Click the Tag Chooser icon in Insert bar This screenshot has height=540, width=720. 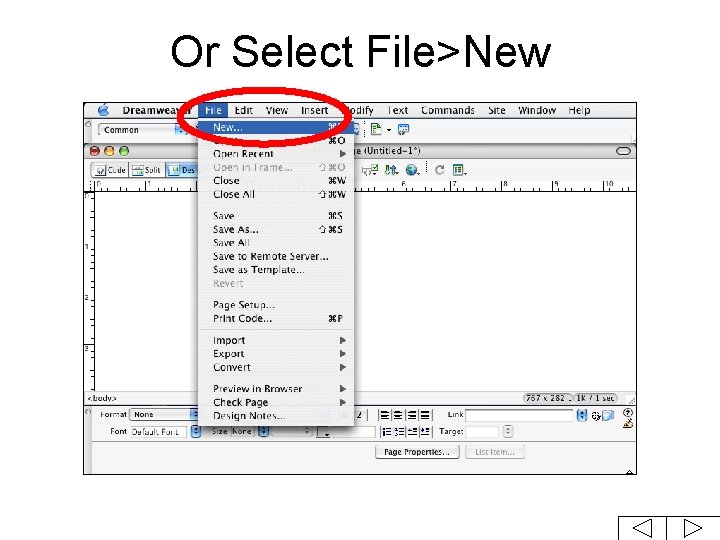403,129
